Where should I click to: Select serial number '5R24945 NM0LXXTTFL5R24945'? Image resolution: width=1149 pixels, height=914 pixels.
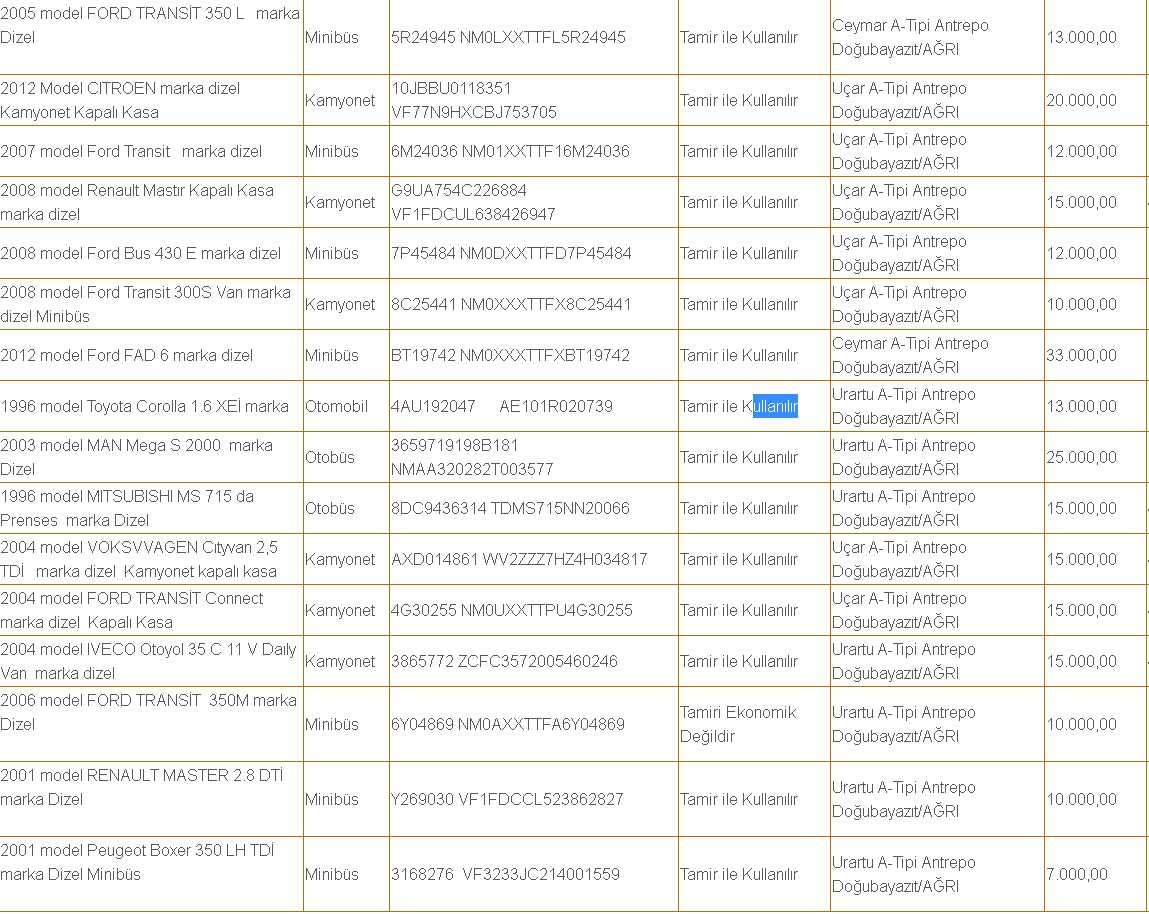tap(508, 37)
